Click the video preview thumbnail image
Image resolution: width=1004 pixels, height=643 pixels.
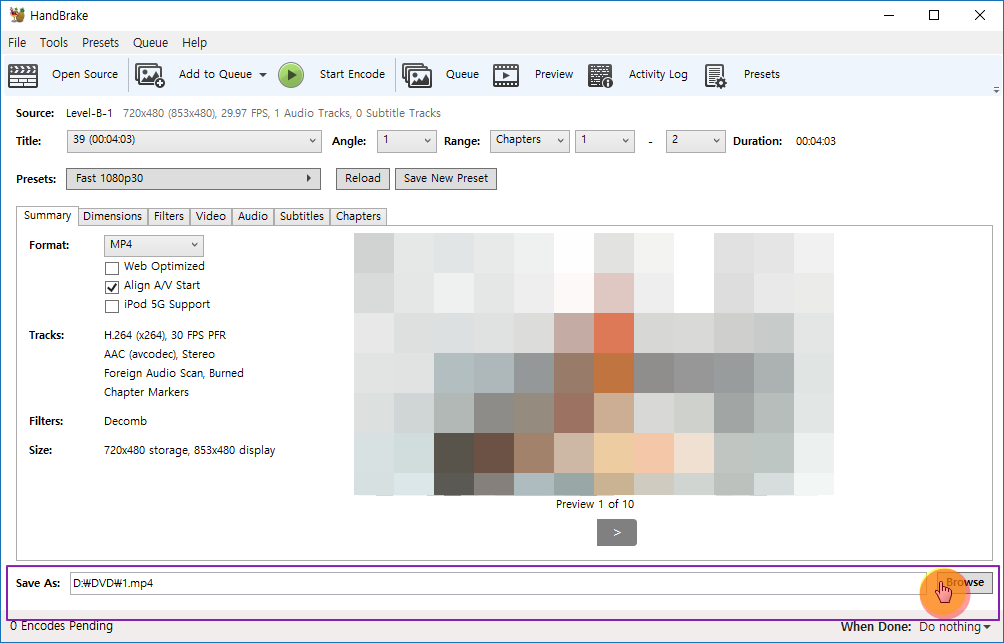pyautogui.click(x=594, y=364)
